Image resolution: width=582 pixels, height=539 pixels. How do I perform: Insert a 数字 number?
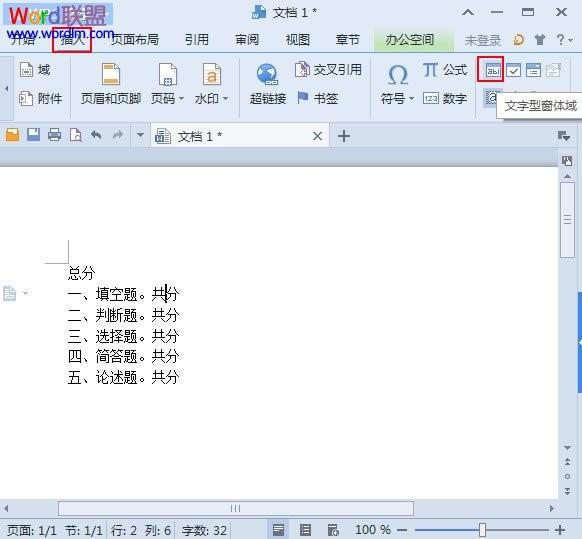[445, 99]
